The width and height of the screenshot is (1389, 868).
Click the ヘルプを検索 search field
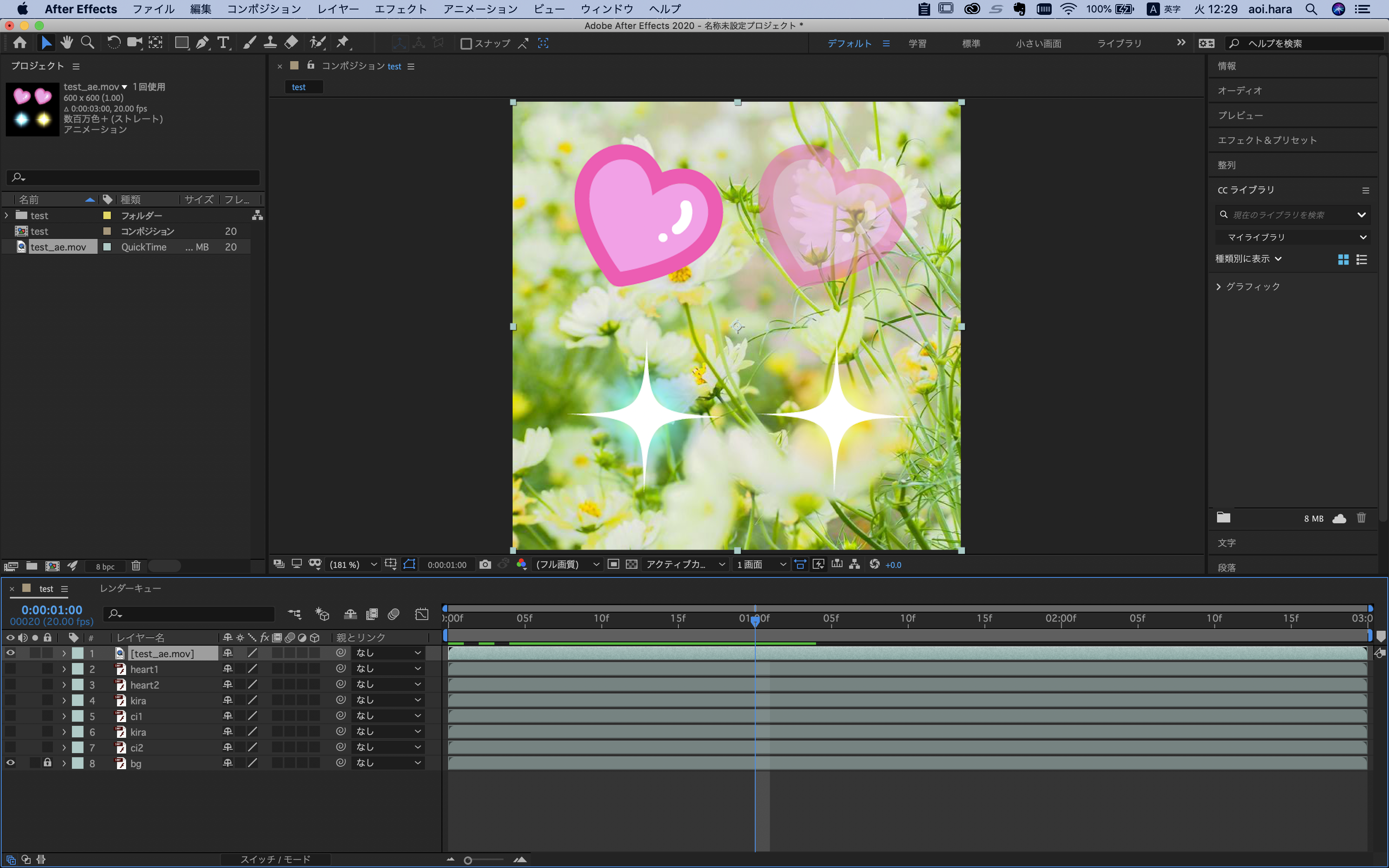tap(1309, 44)
